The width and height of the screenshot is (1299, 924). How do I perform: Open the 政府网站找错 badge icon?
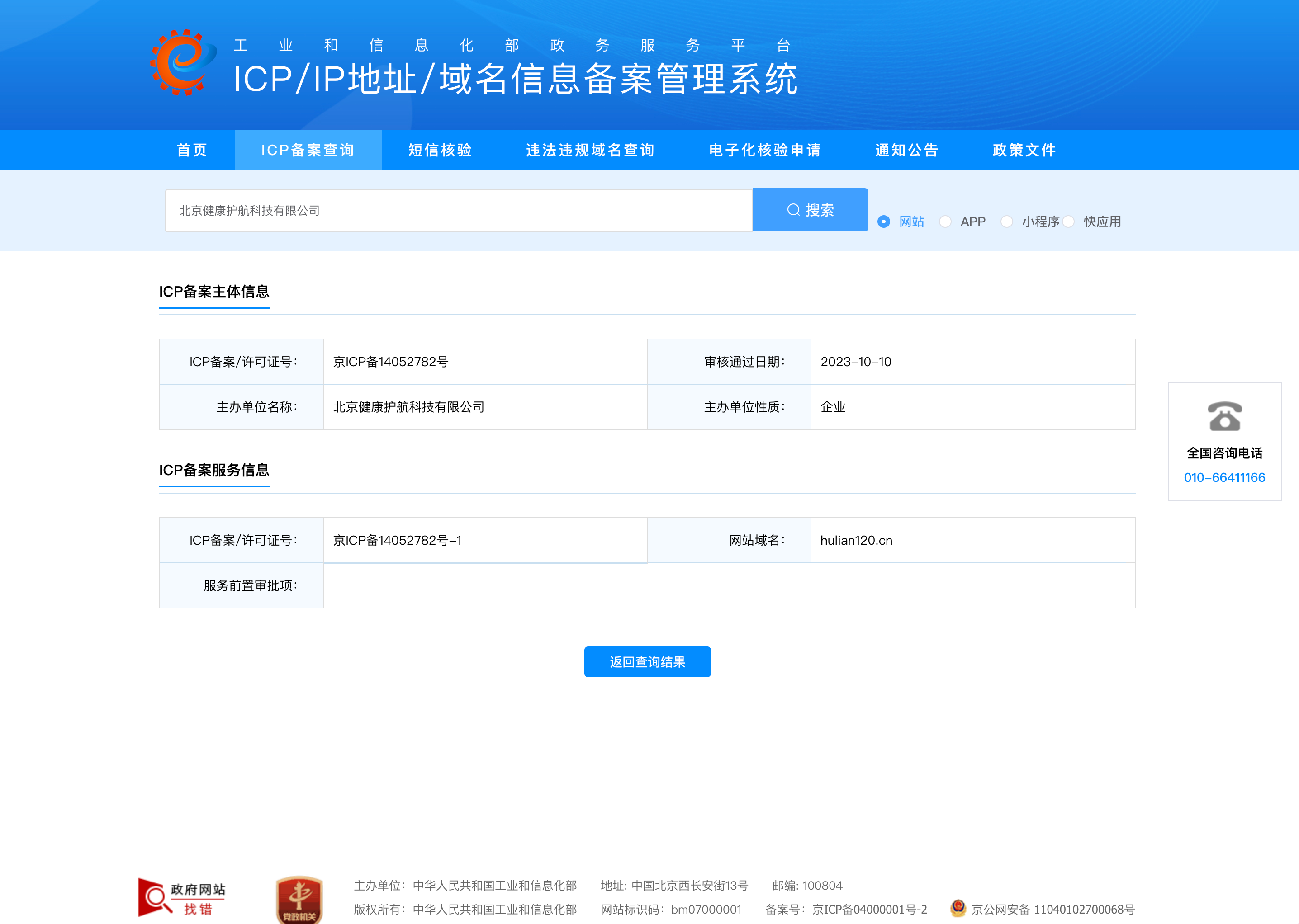click(181, 898)
